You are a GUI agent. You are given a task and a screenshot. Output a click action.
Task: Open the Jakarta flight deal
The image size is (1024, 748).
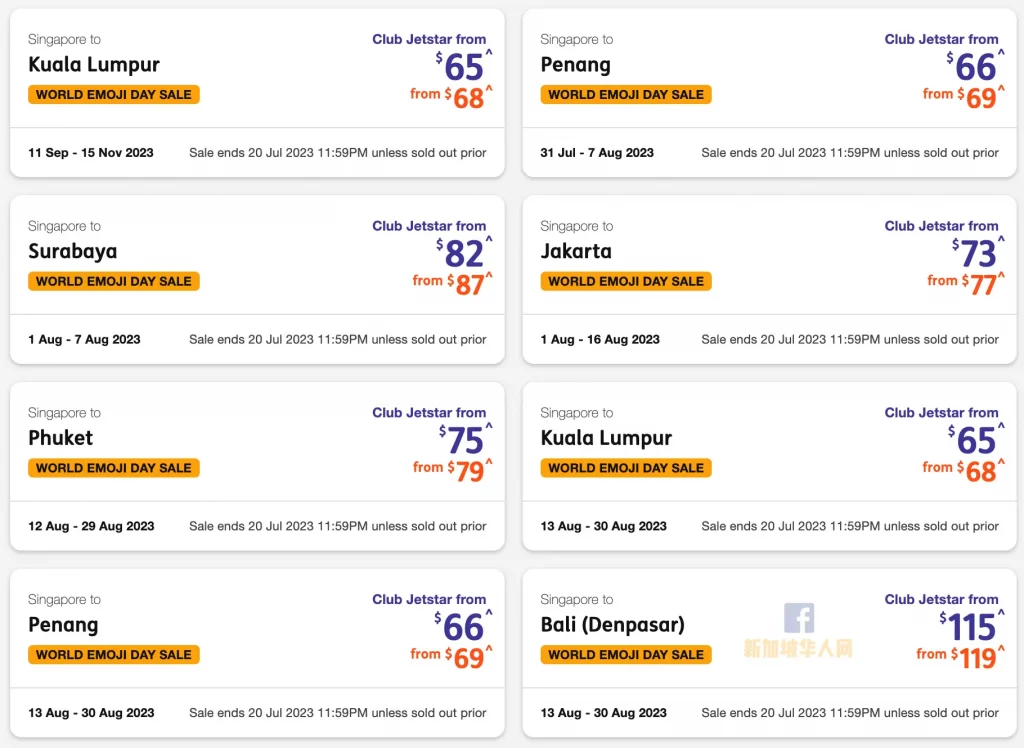point(769,280)
